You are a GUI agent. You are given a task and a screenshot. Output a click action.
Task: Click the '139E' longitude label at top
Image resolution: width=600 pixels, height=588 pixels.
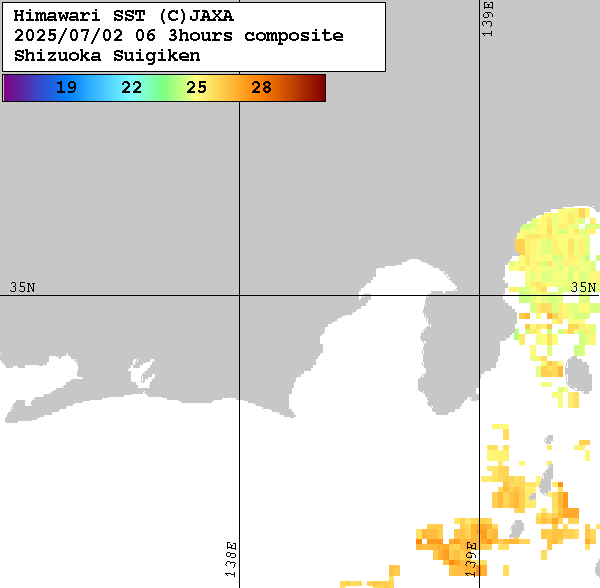(x=488, y=19)
